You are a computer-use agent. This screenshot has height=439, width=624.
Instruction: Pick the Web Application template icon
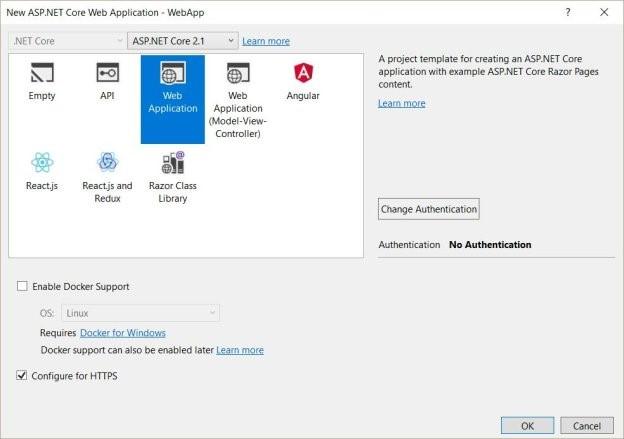tap(173, 72)
